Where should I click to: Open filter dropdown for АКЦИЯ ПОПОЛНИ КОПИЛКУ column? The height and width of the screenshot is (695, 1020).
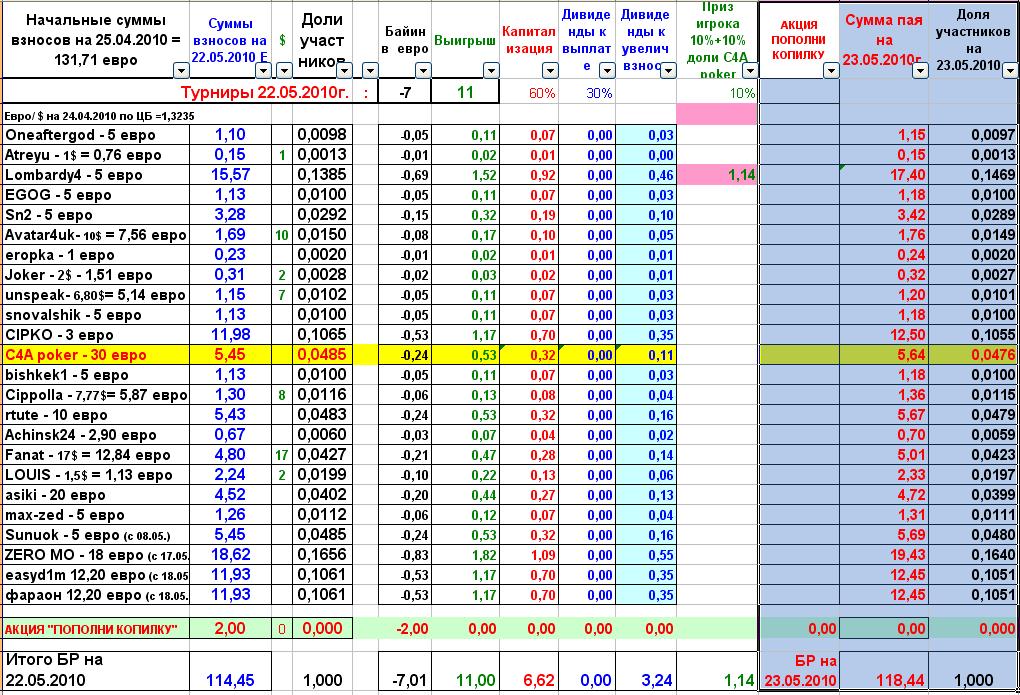point(831,70)
